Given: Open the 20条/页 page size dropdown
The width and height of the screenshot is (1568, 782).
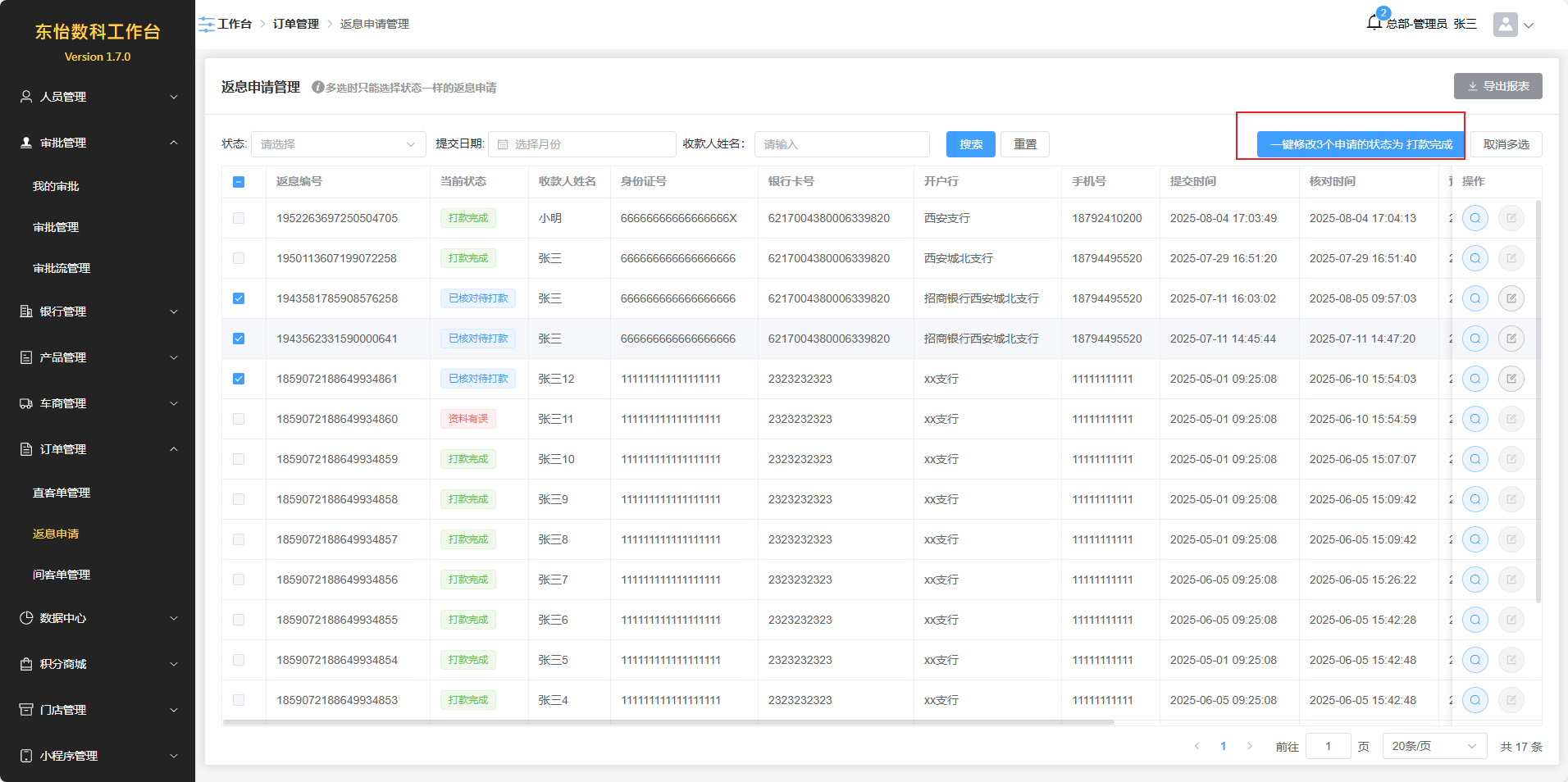Looking at the screenshot, I should (x=1434, y=746).
